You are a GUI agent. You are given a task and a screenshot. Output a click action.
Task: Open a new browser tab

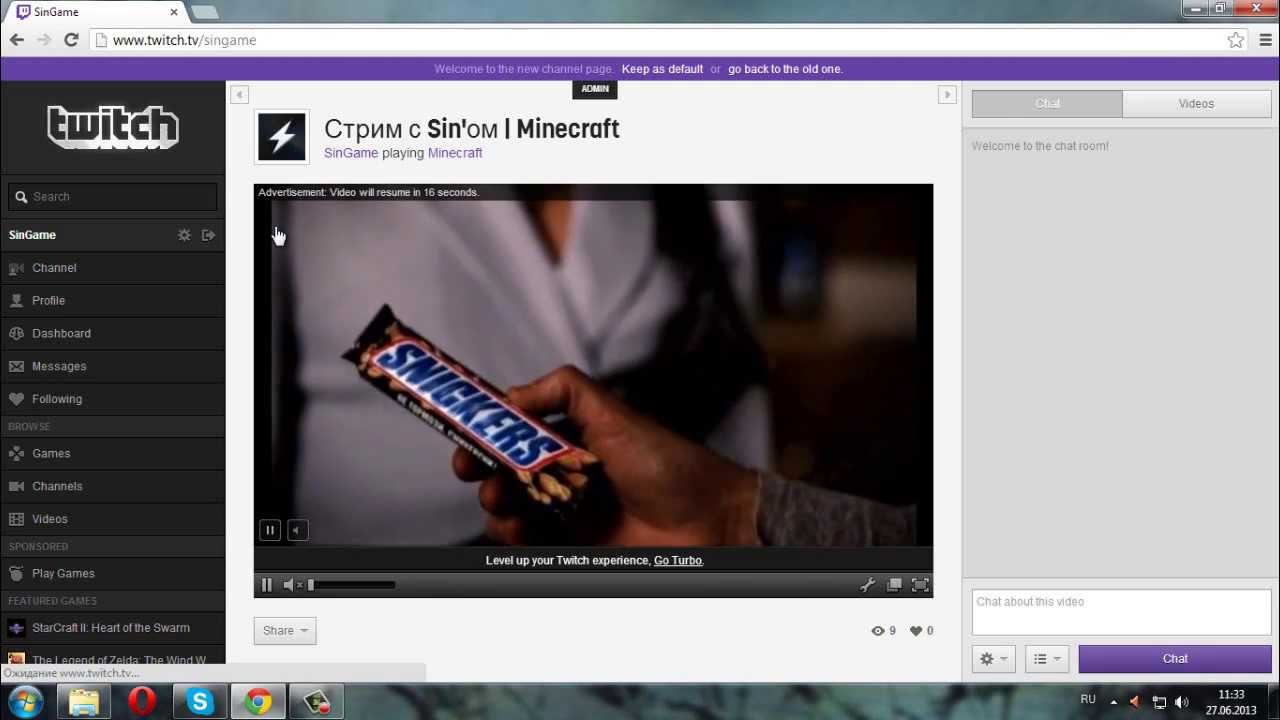point(204,13)
